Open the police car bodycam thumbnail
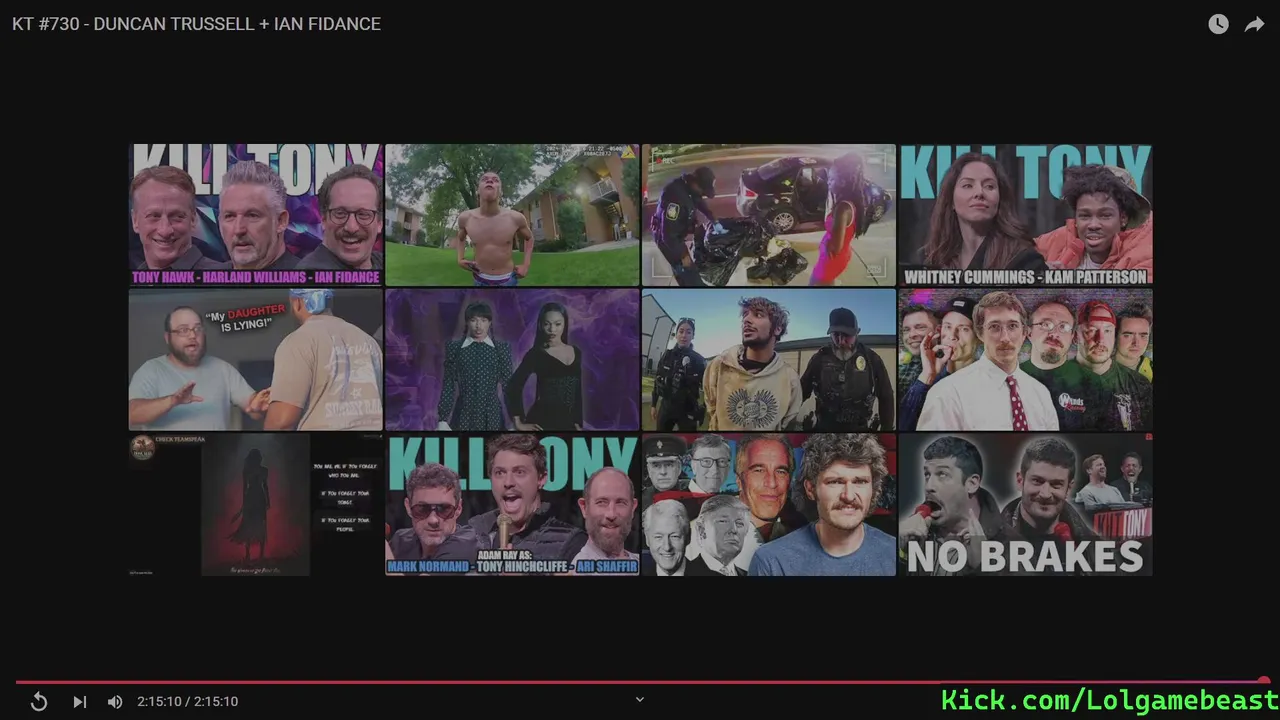This screenshot has width=1280, height=720. click(769, 215)
